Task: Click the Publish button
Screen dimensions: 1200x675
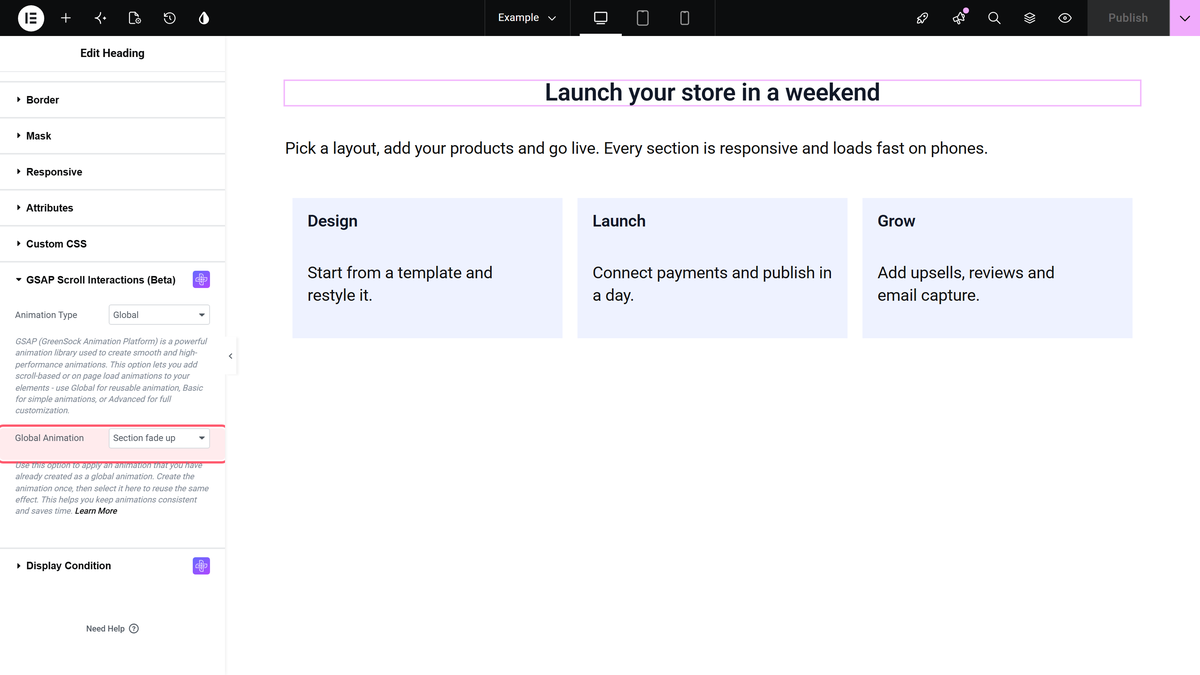Action: 1128,18
